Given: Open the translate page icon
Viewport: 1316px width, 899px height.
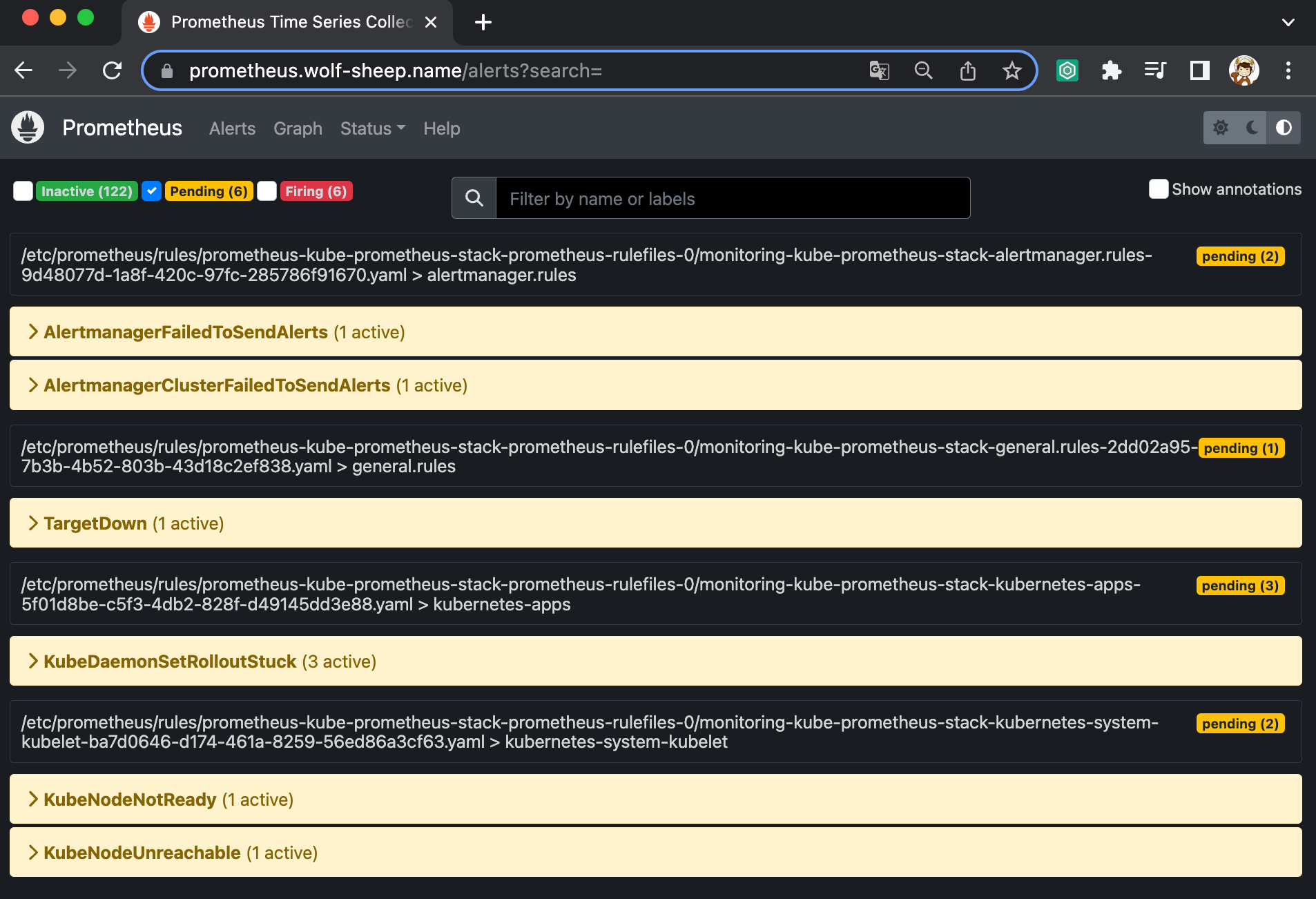Looking at the screenshot, I should pyautogui.click(x=879, y=70).
